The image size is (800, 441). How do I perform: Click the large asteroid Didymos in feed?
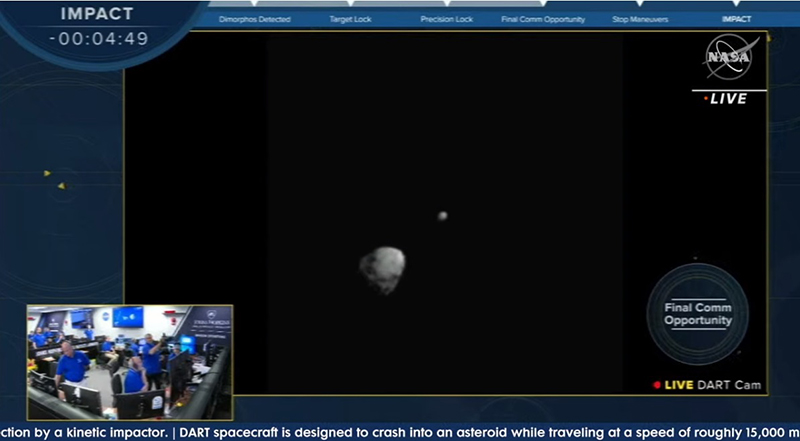[x=382, y=270]
